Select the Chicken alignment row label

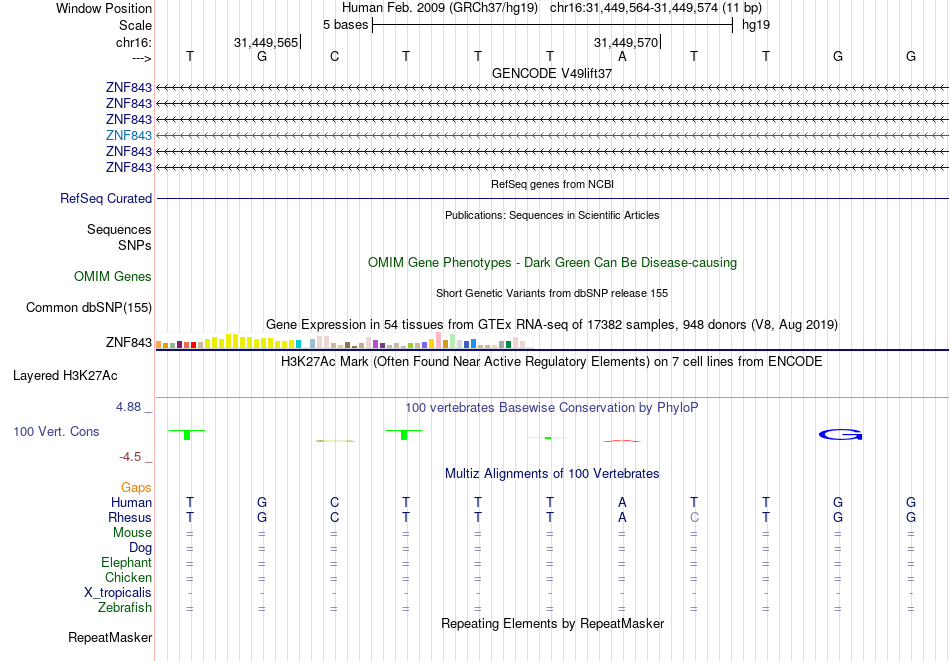pos(128,577)
